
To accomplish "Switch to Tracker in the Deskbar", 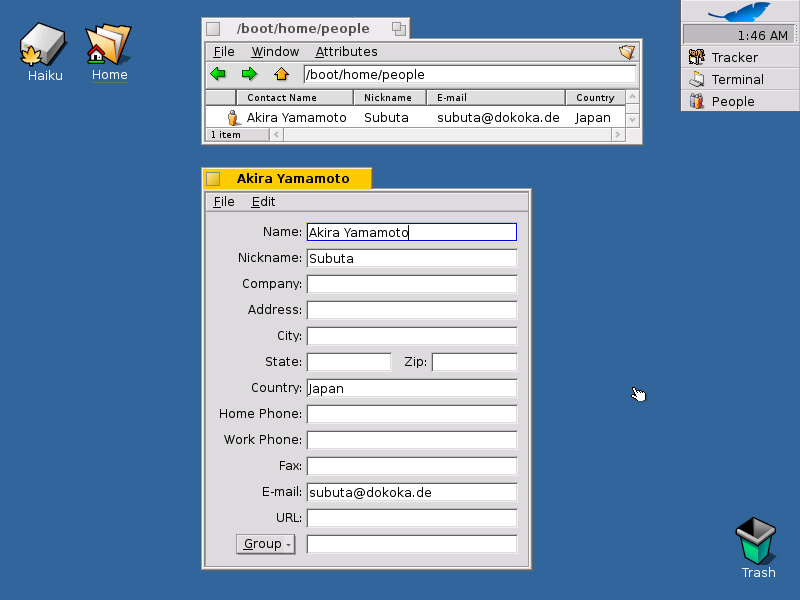I will [734, 57].
